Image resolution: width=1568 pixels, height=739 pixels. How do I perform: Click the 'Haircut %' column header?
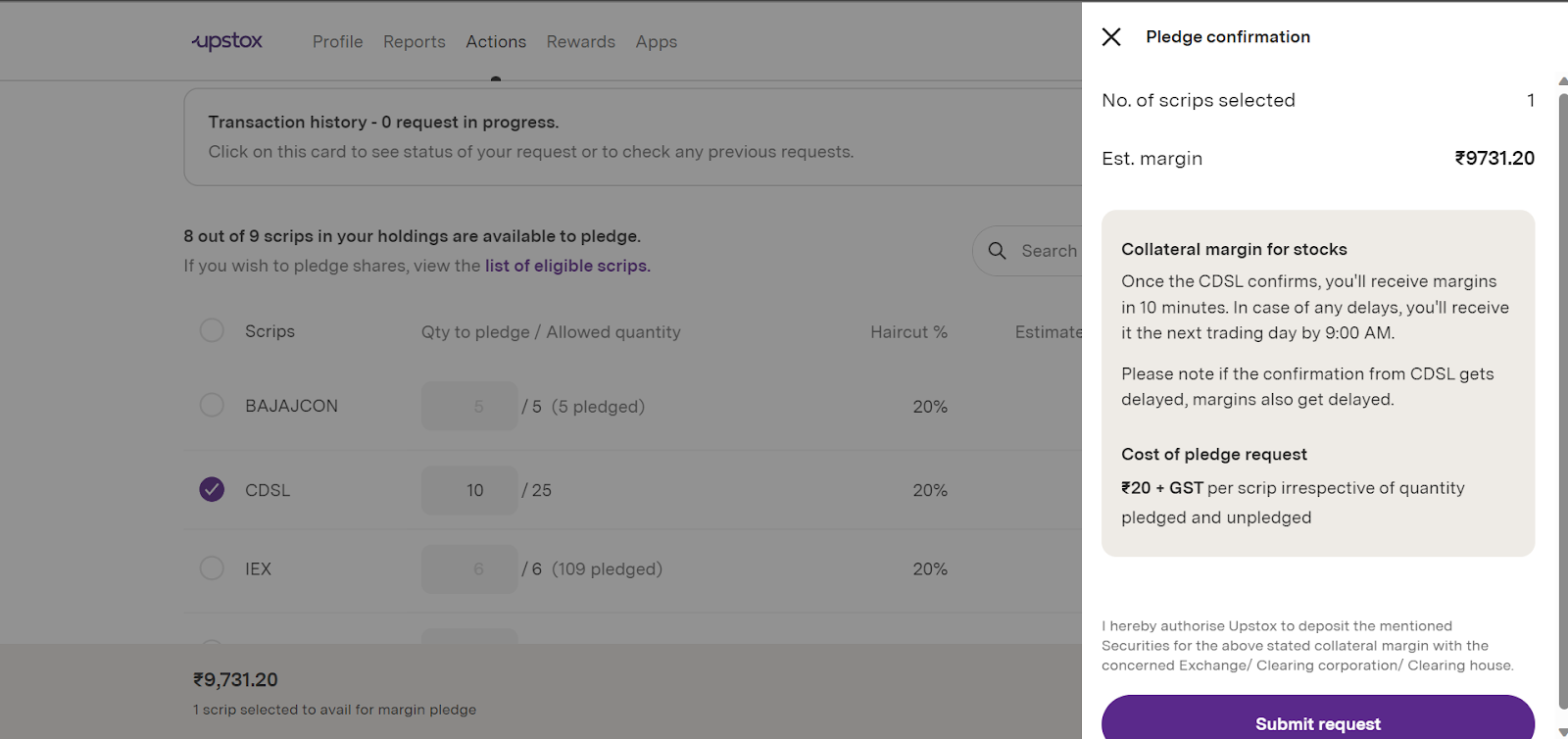click(x=908, y=332)
